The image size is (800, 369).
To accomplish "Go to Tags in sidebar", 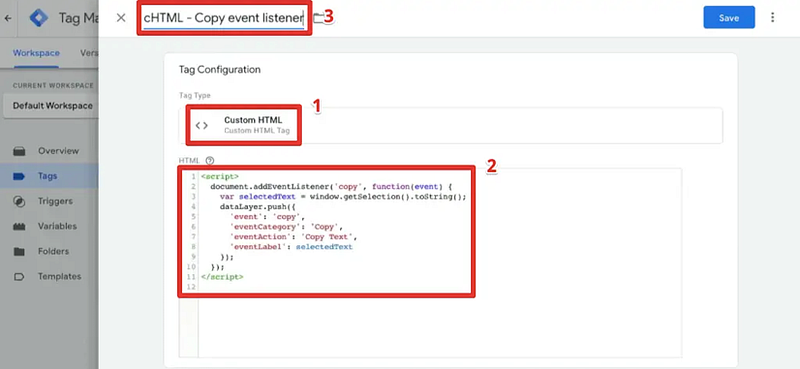I will [47, 176].
